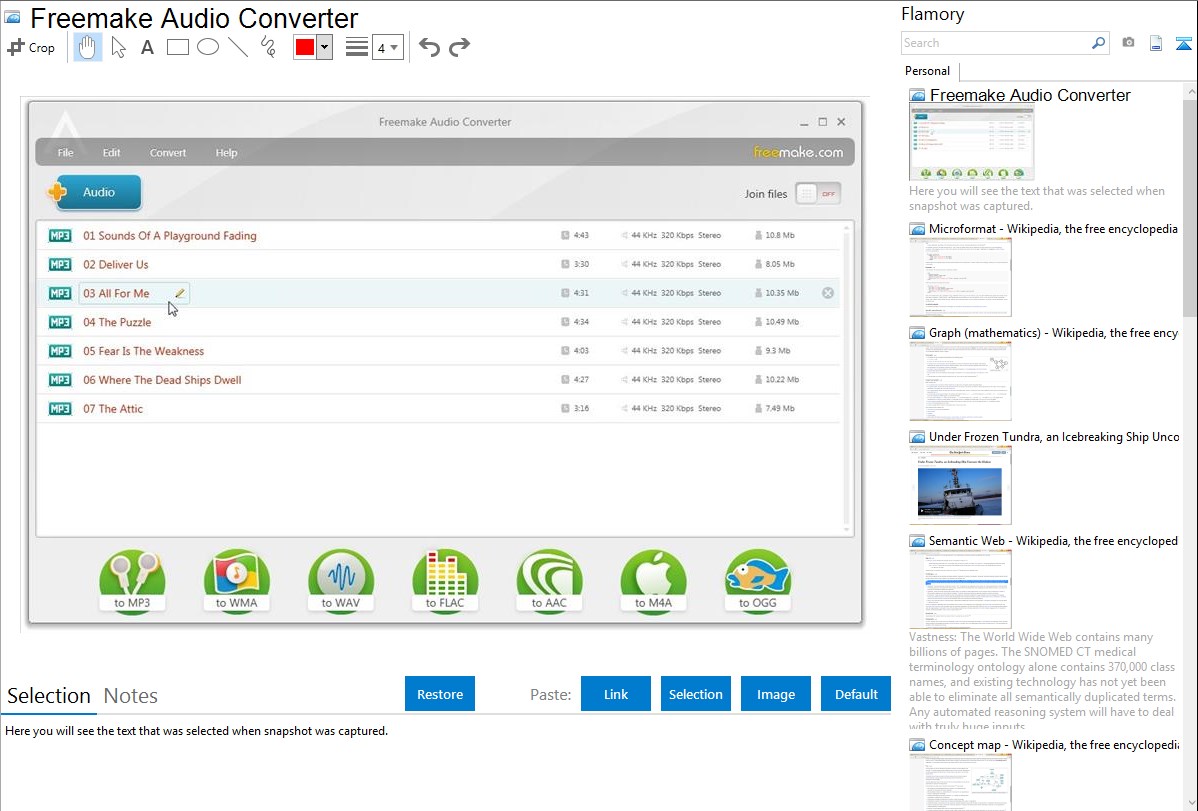
Task: Click the camera snapshot icon
Action: (x=1128, y=43)
